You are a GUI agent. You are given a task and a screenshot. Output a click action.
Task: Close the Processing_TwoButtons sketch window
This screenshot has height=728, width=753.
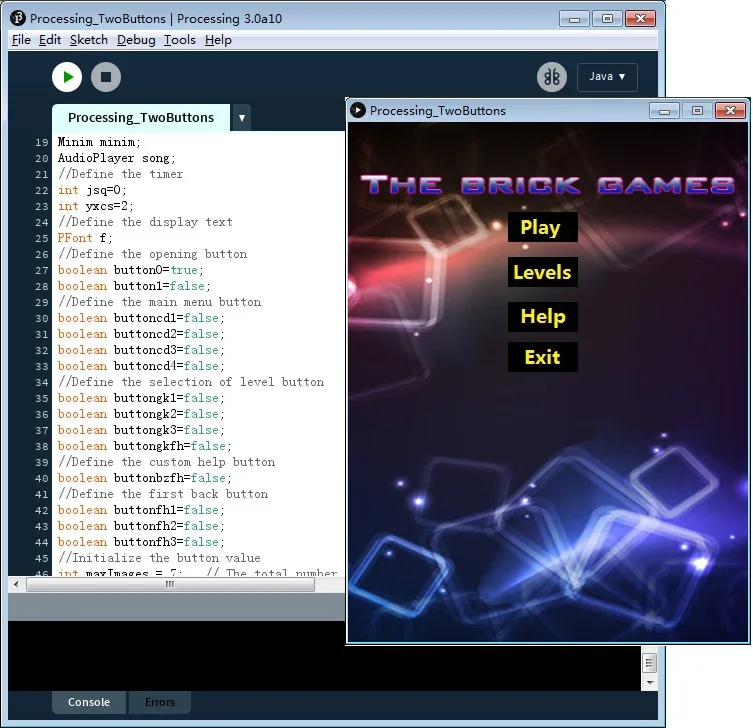(x=730, y=111)
